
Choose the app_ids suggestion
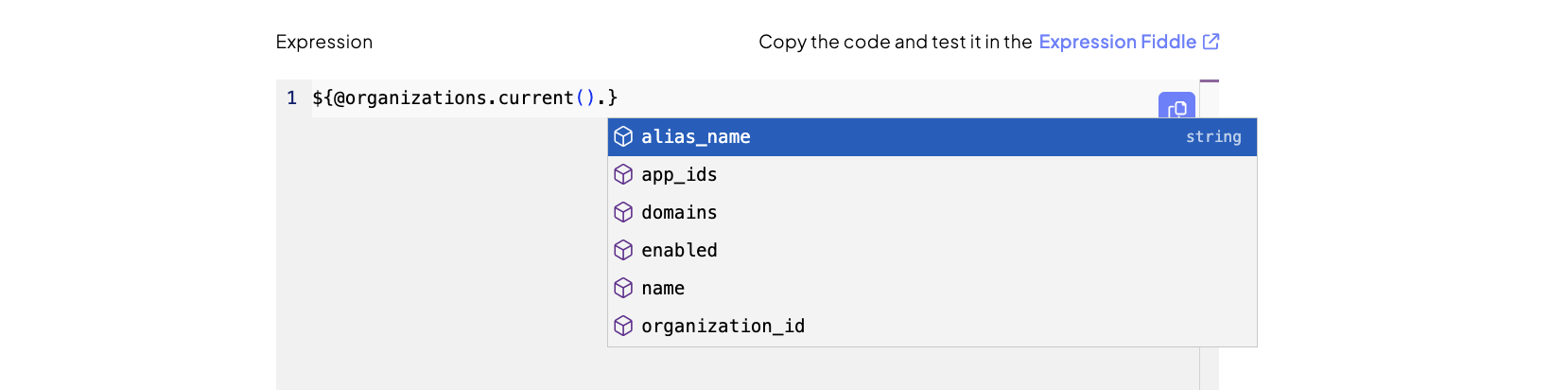click(679, 175)
